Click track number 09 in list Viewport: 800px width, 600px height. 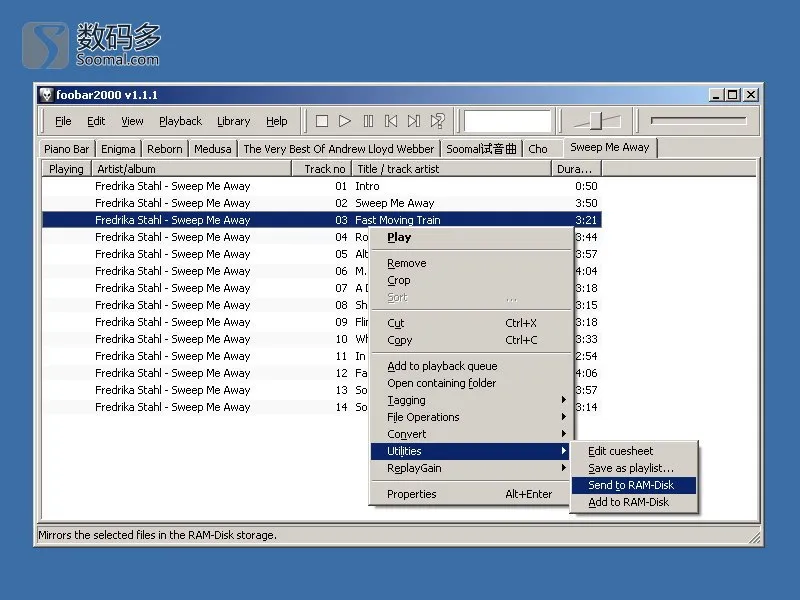pos(341,322)
